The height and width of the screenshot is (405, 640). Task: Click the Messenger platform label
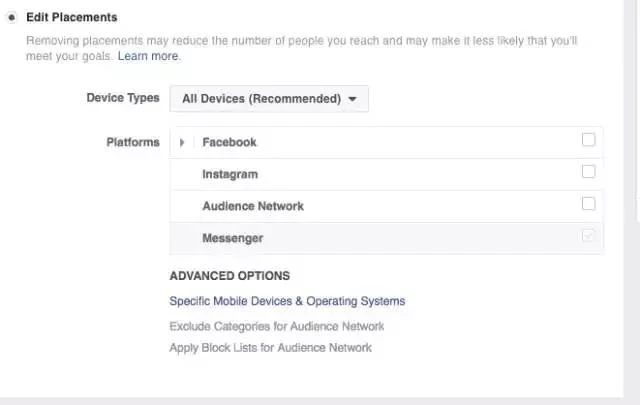(x=233, y=238)
